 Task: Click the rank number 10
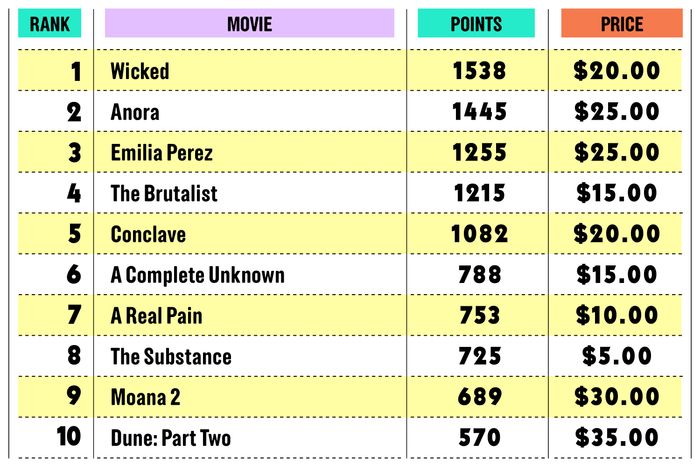pos(69,436)
